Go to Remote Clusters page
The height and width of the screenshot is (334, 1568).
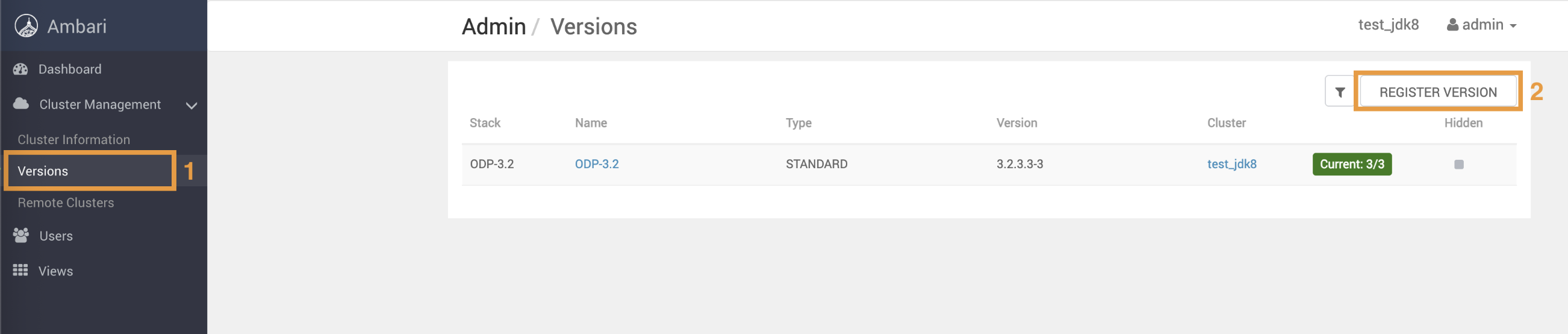pyautogui.click(x=66, y=203)
